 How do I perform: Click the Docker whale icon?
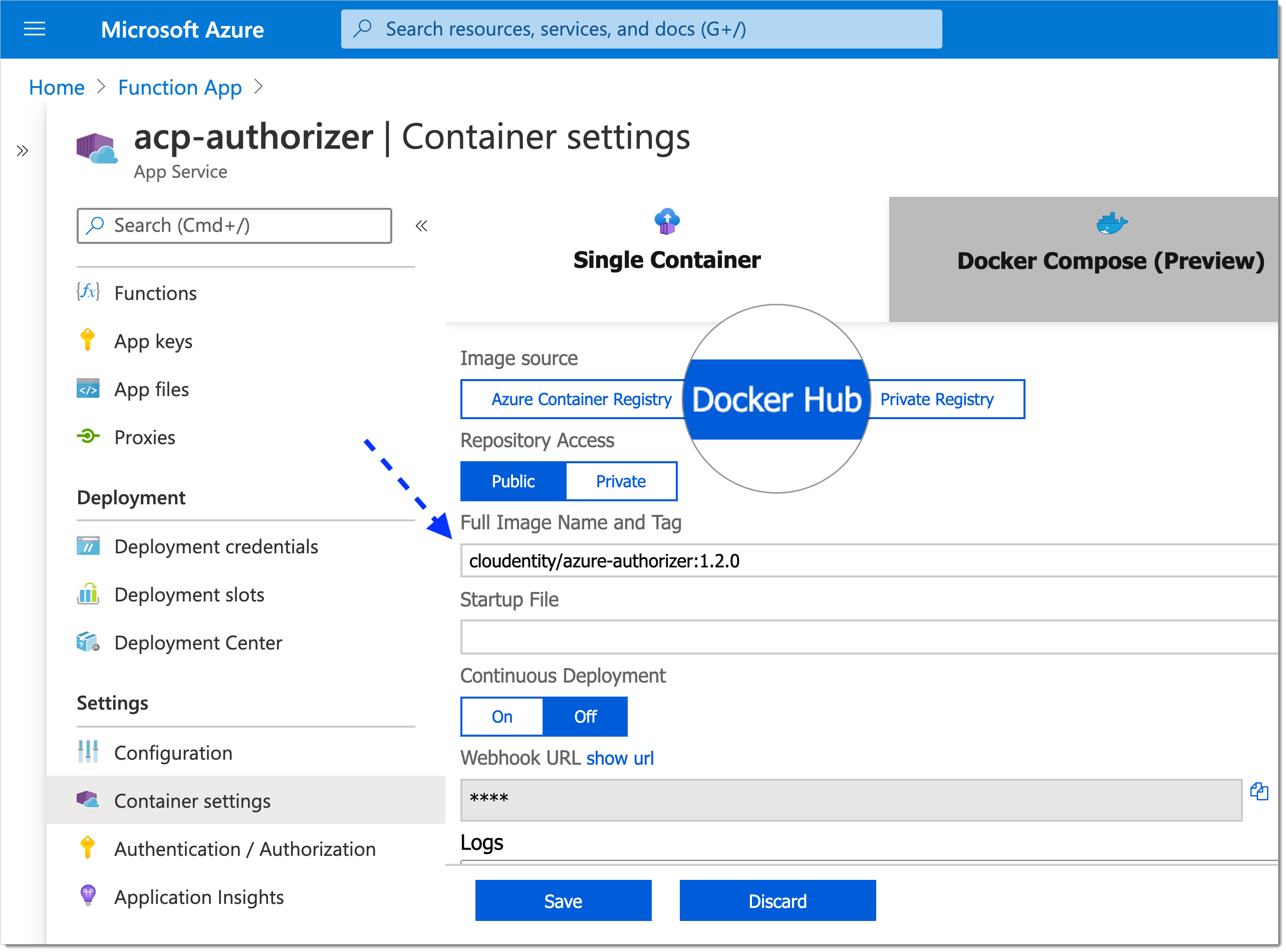[x=1112, y=223]
